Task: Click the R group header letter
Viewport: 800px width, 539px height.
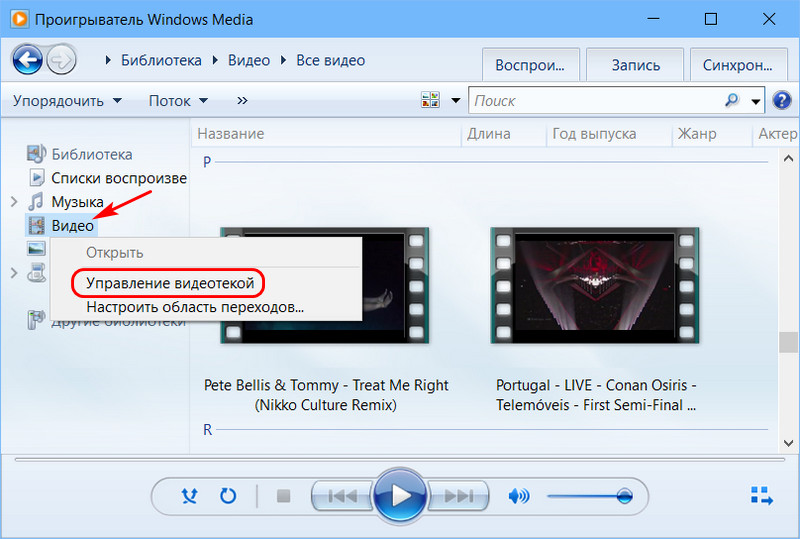Action: (x=207, y=429)
